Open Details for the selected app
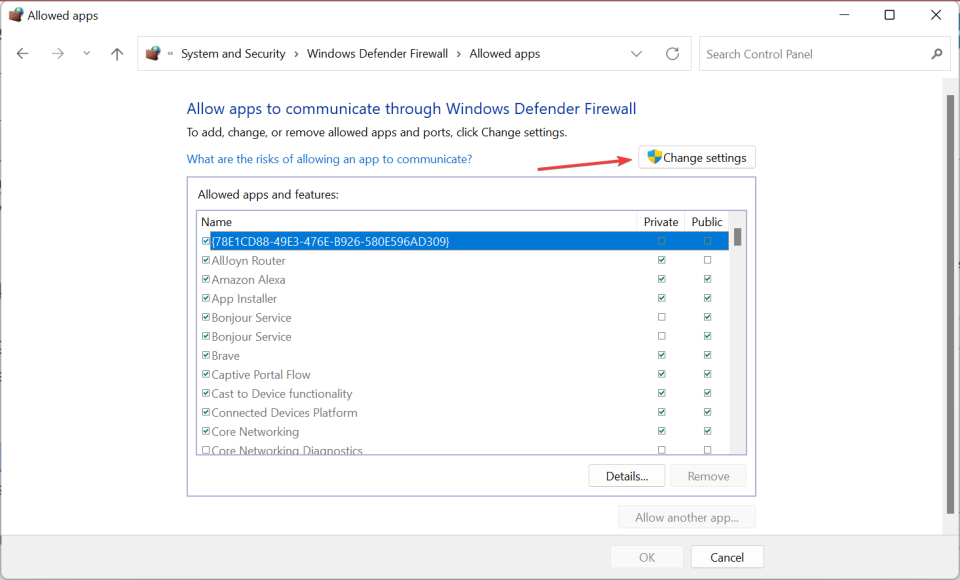This screenshot has width=960, height=580. [627, 476]
